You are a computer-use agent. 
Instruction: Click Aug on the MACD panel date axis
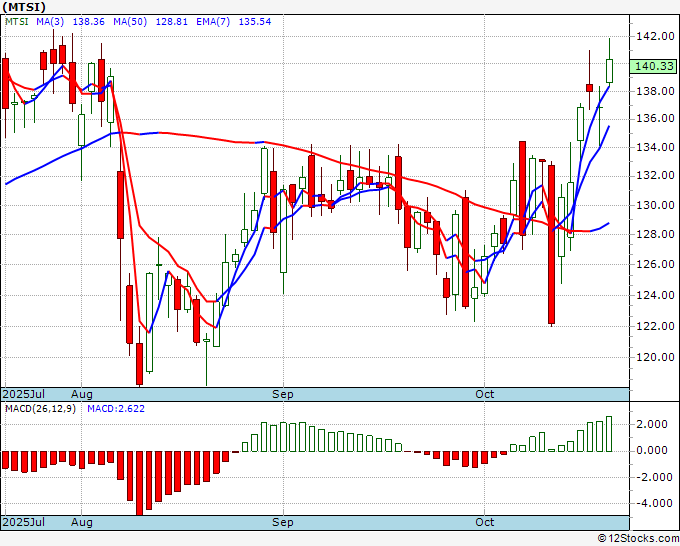pyautogui.click(x=82, y=522)
